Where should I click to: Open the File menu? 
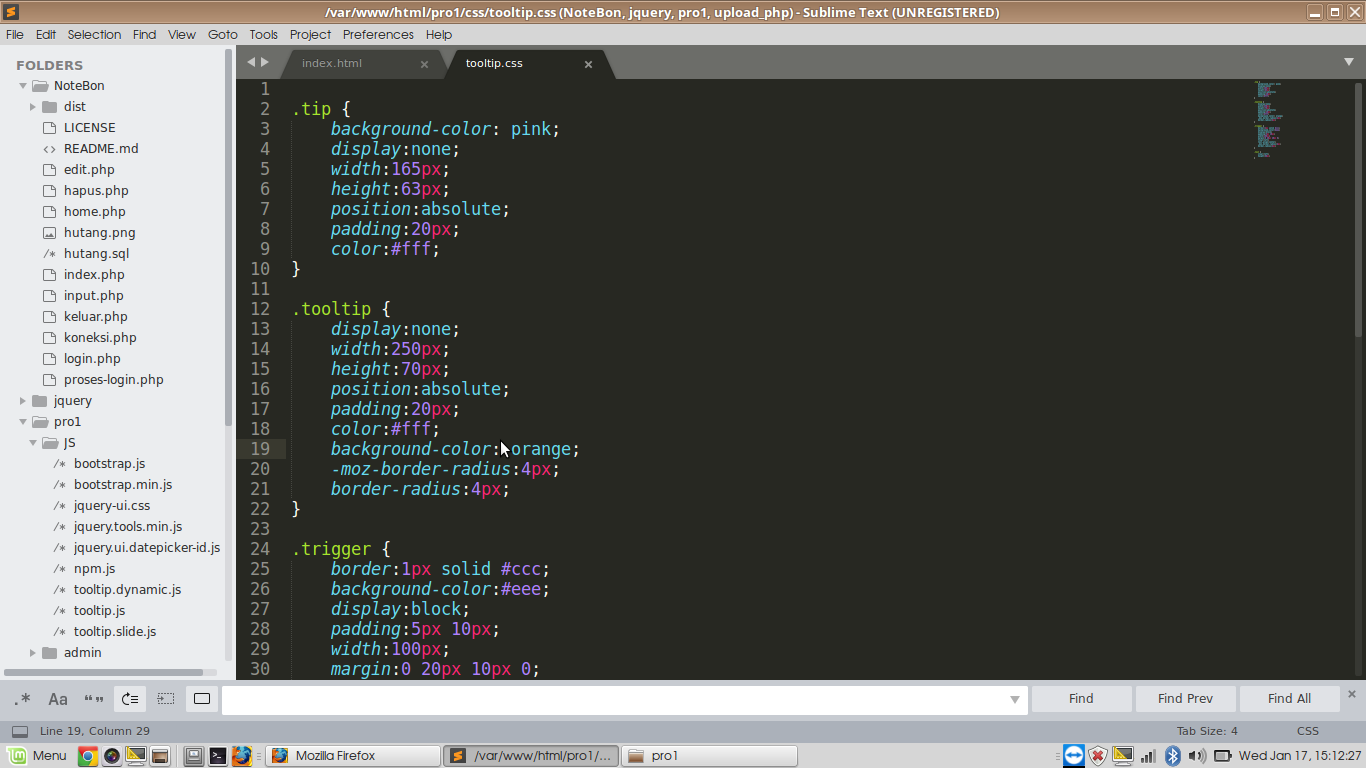pos(14,34)
